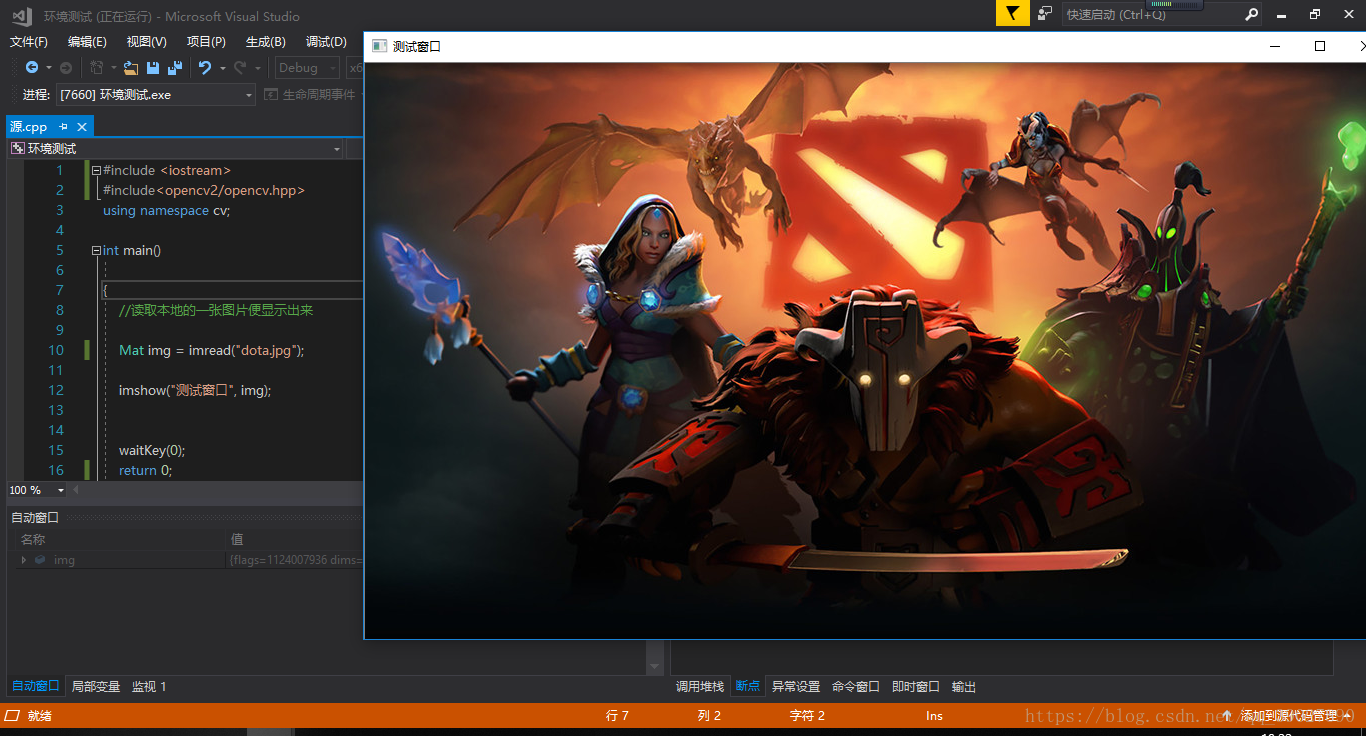Click the 行 7 status bar indicator
This screenshot has width=1366, height=736.
[617, 715]
